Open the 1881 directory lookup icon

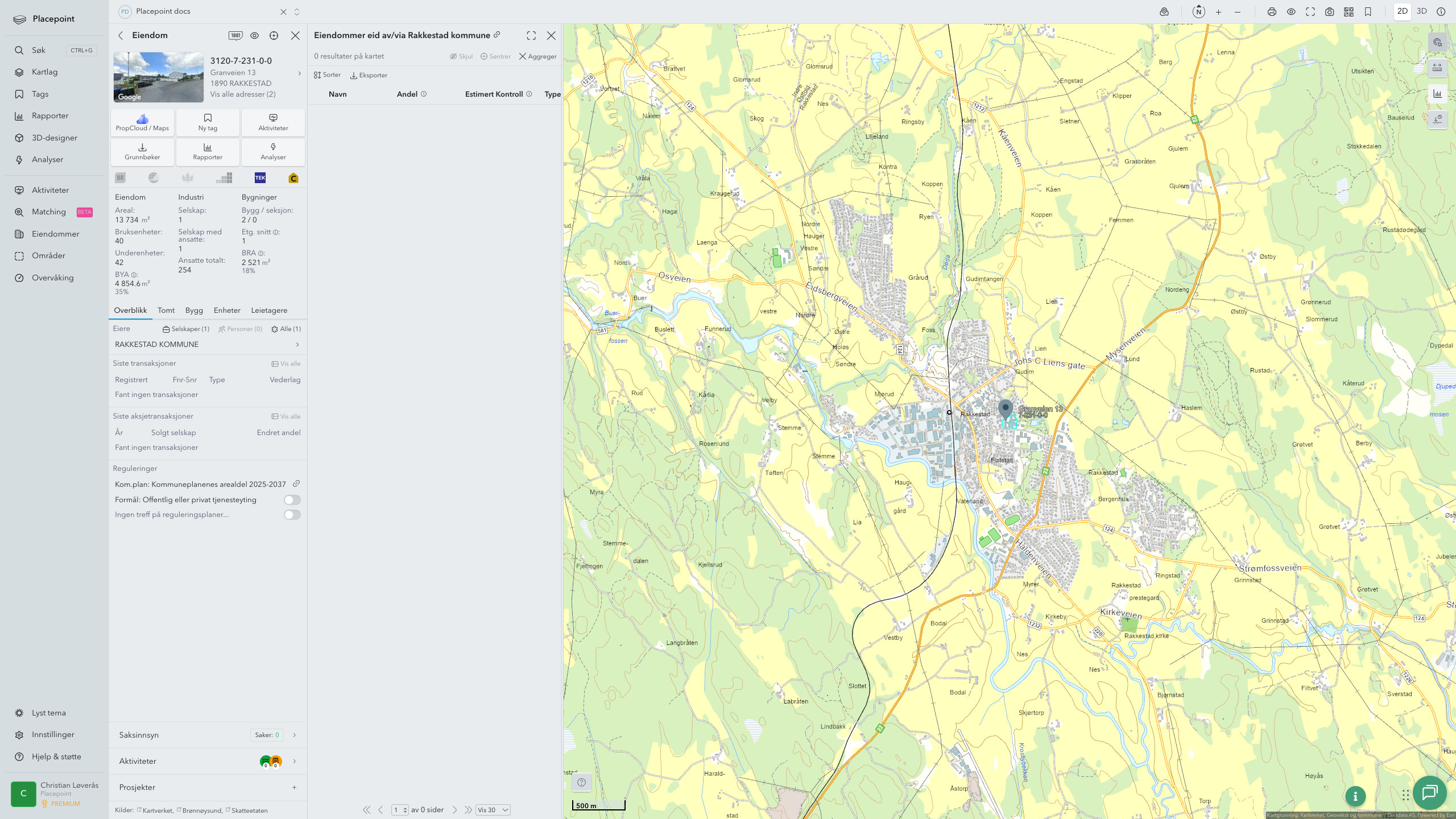[x=235, y=35]
